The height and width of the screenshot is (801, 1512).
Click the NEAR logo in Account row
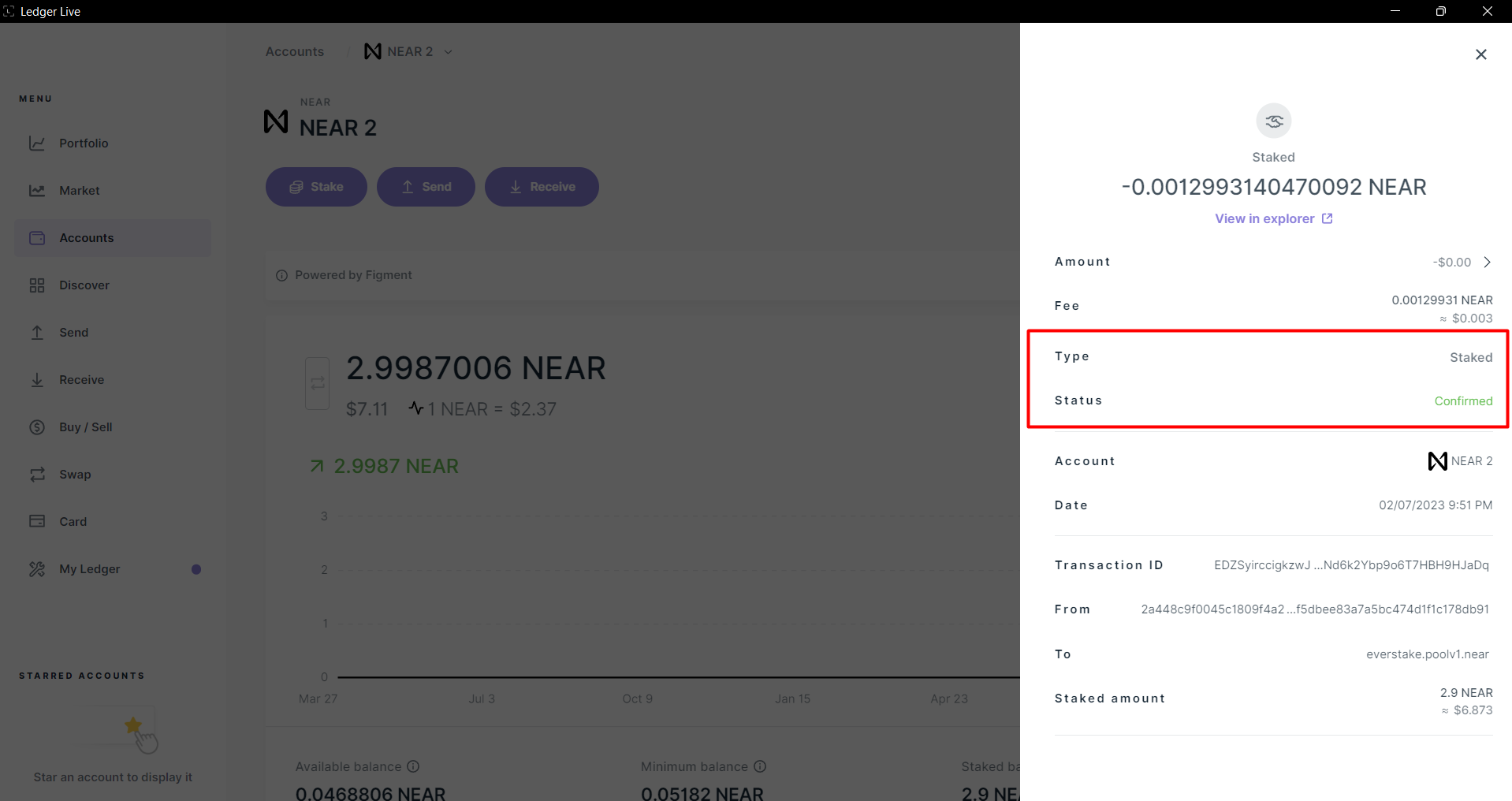1438,461
